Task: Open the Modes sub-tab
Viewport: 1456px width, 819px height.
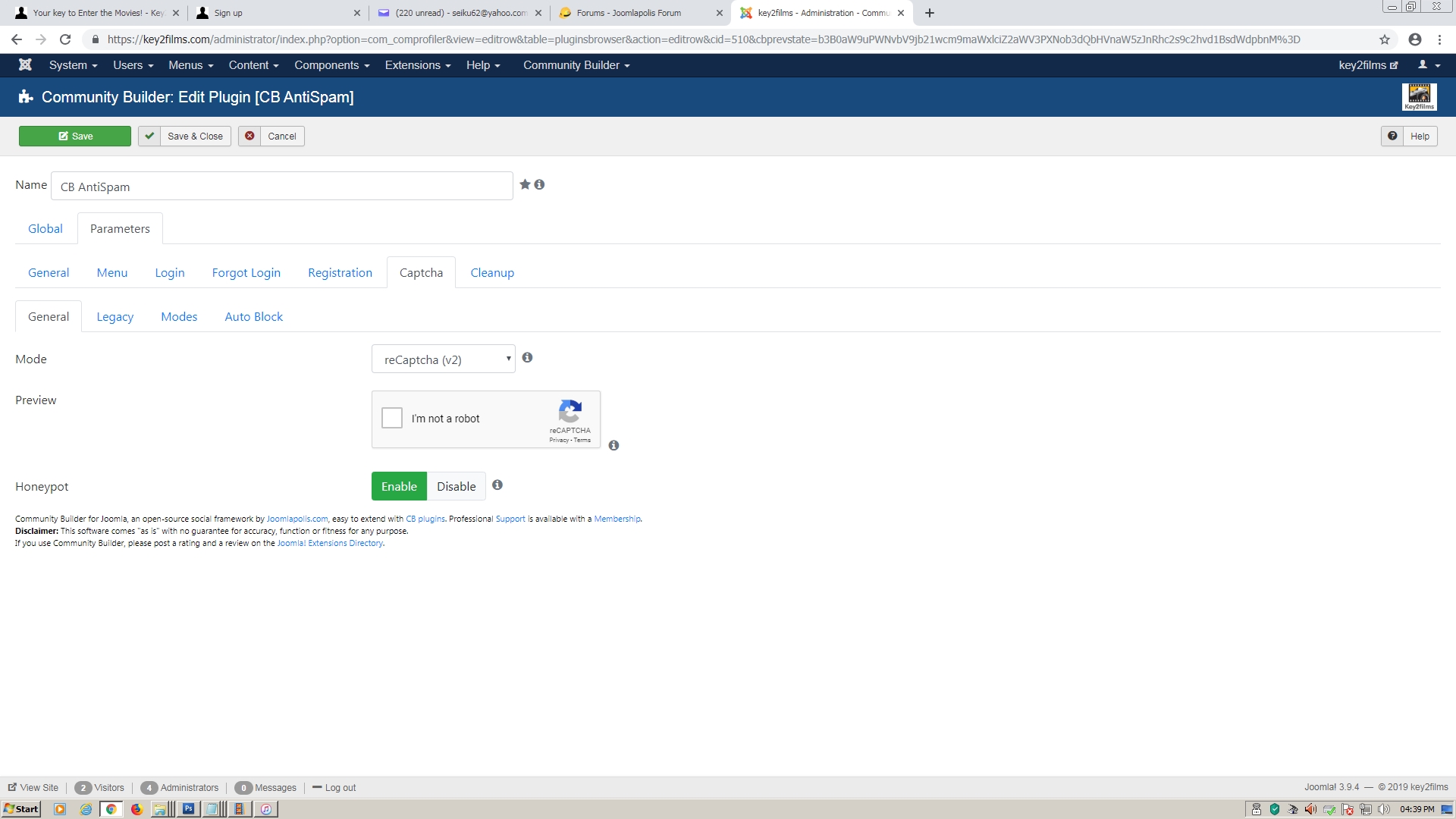Action: pos(179,316)
